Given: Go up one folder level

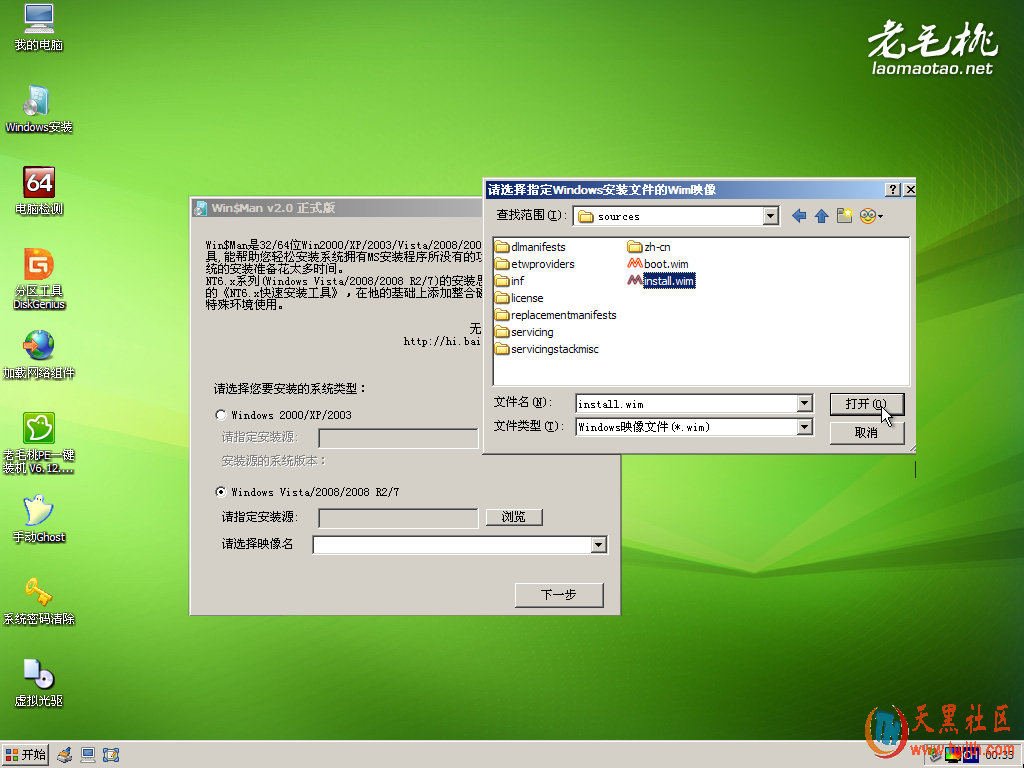Looking at the screenshot, I should (821, 216).
